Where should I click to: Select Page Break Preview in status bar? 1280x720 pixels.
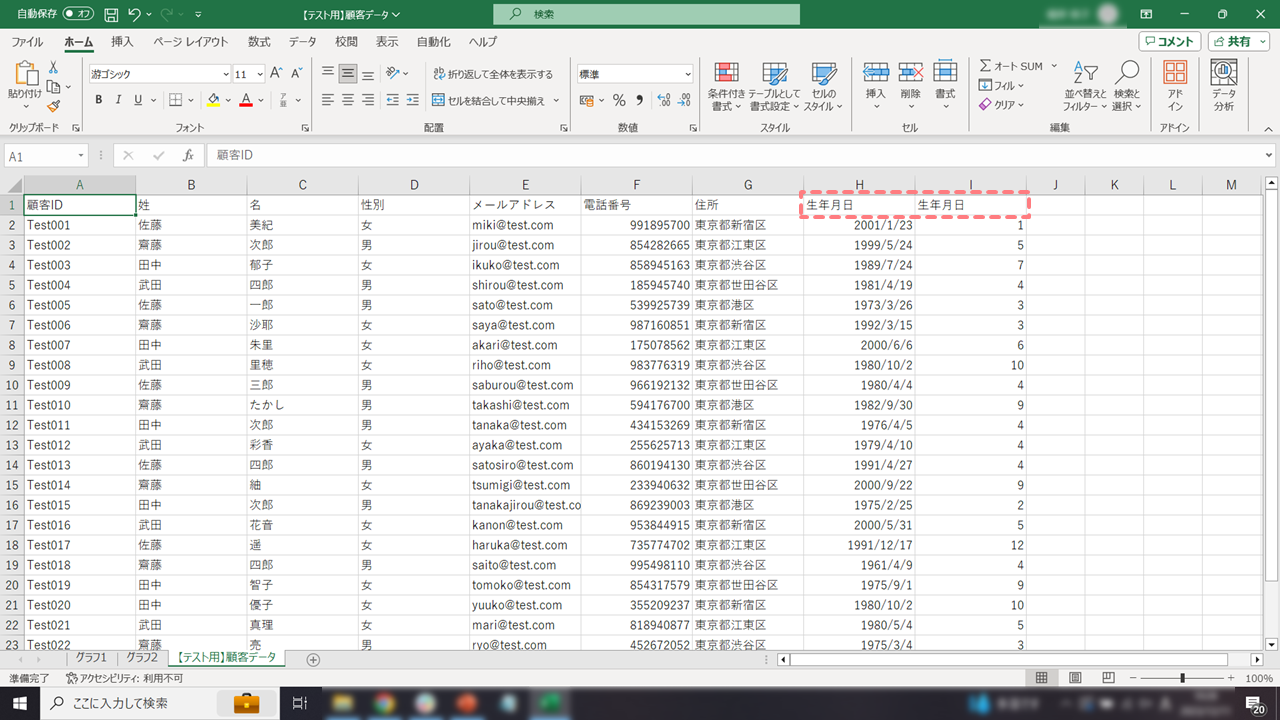click(1109, 678)
